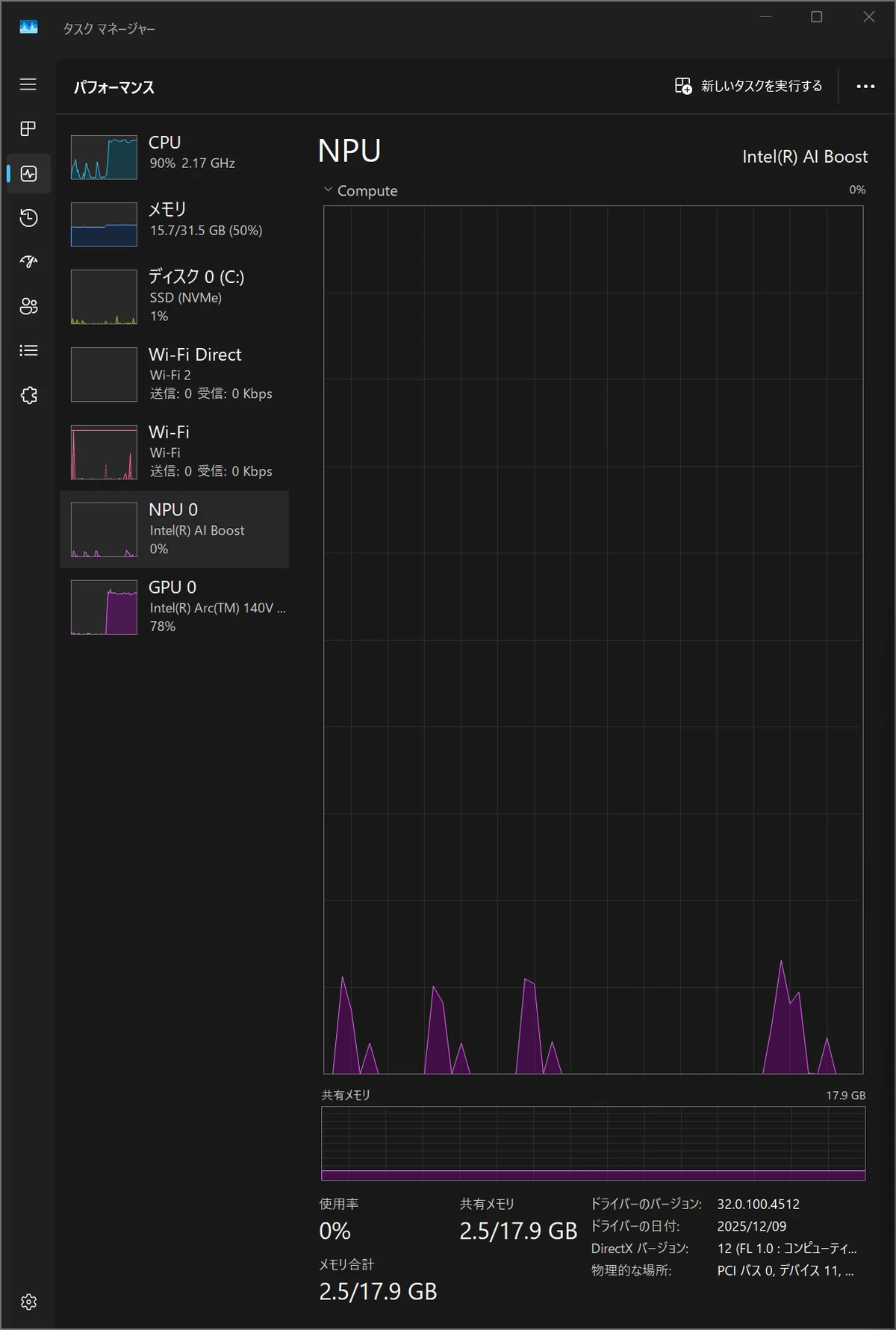This screenshot has height=1330, width=896.
Task: Click the DirectX version 12 value
Action: tap(787, 1248)
